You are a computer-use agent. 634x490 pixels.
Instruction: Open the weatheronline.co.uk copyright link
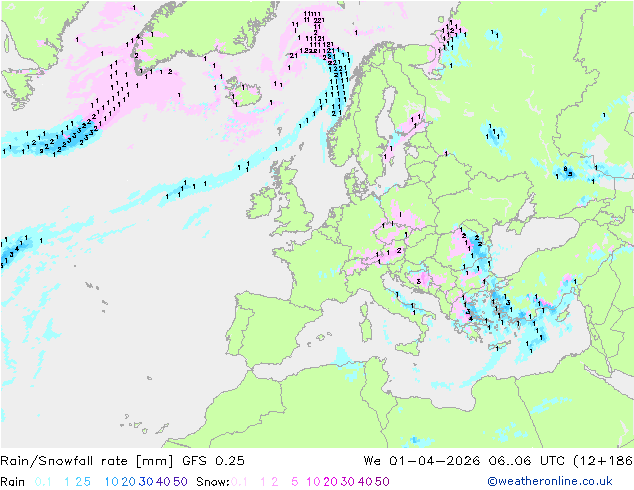tap(550, 481)
